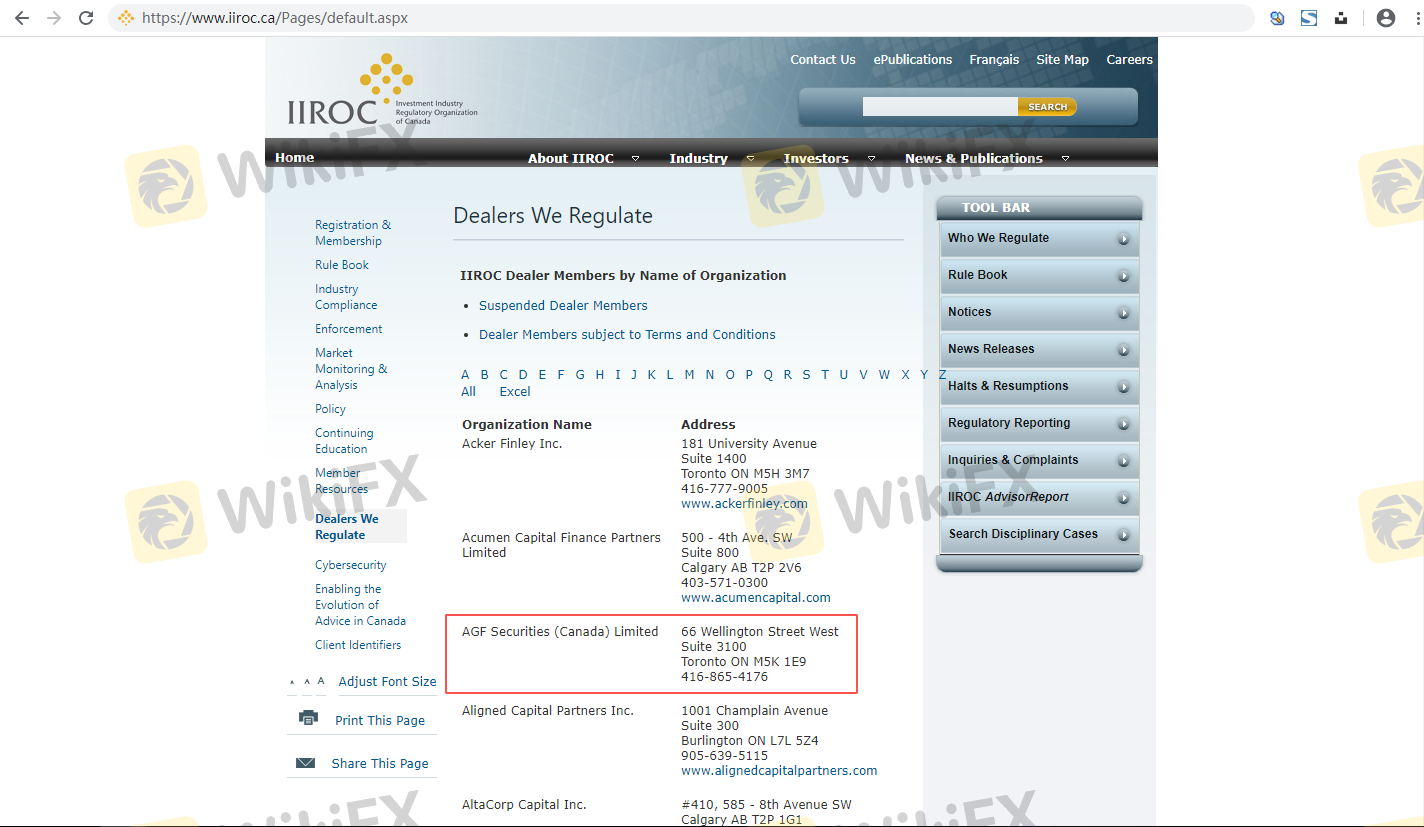Open the browser profile avatar icon

point(1385,18)
